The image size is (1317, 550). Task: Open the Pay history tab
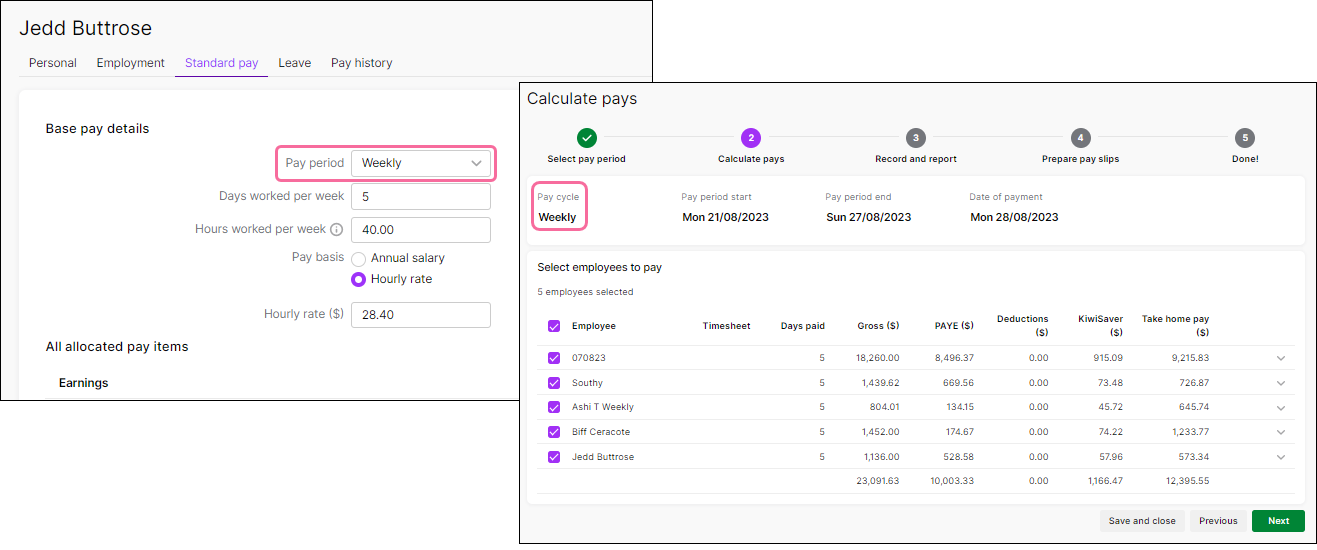[x=361, y=63]
